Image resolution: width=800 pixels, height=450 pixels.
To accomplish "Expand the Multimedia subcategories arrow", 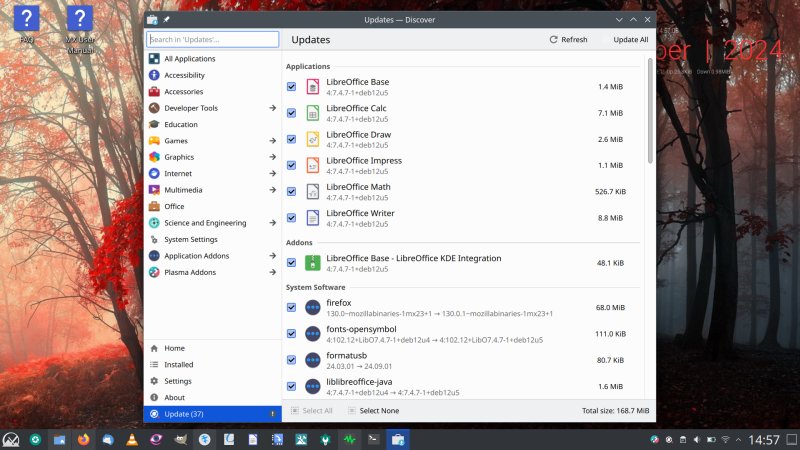I will tap(272, 190).
